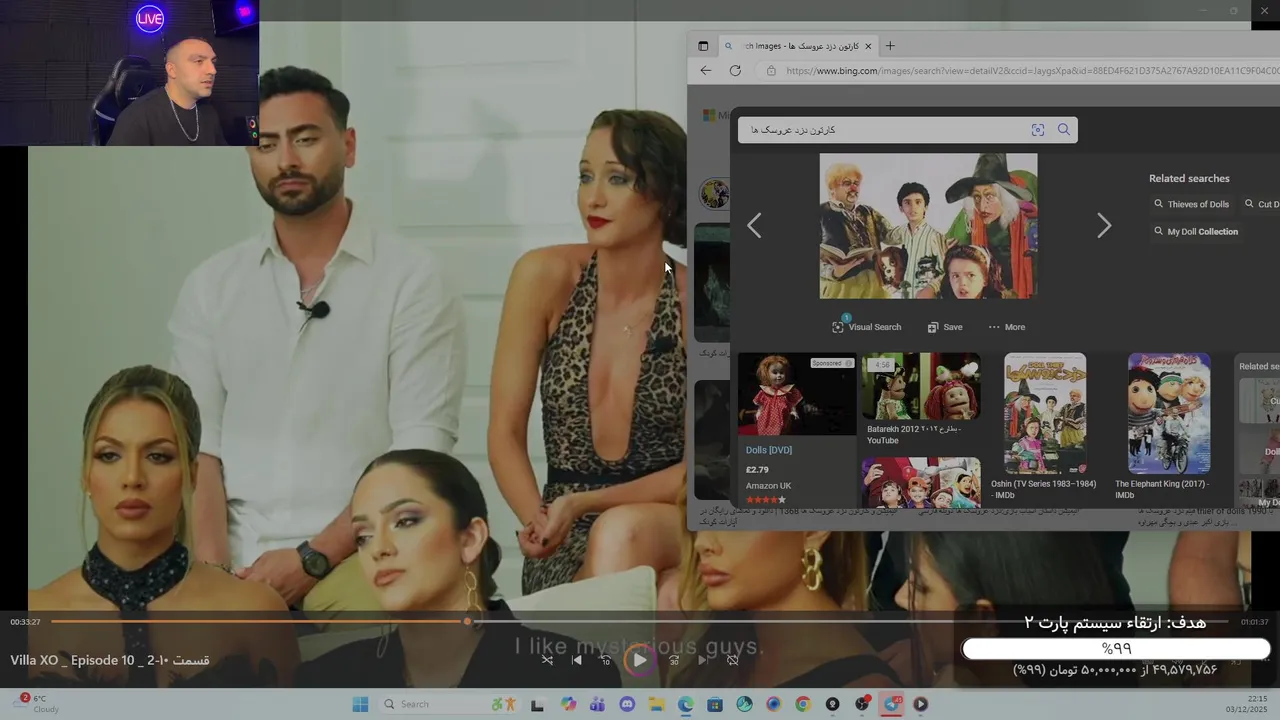Open Copilot from the taskbar

coord(569,704)
